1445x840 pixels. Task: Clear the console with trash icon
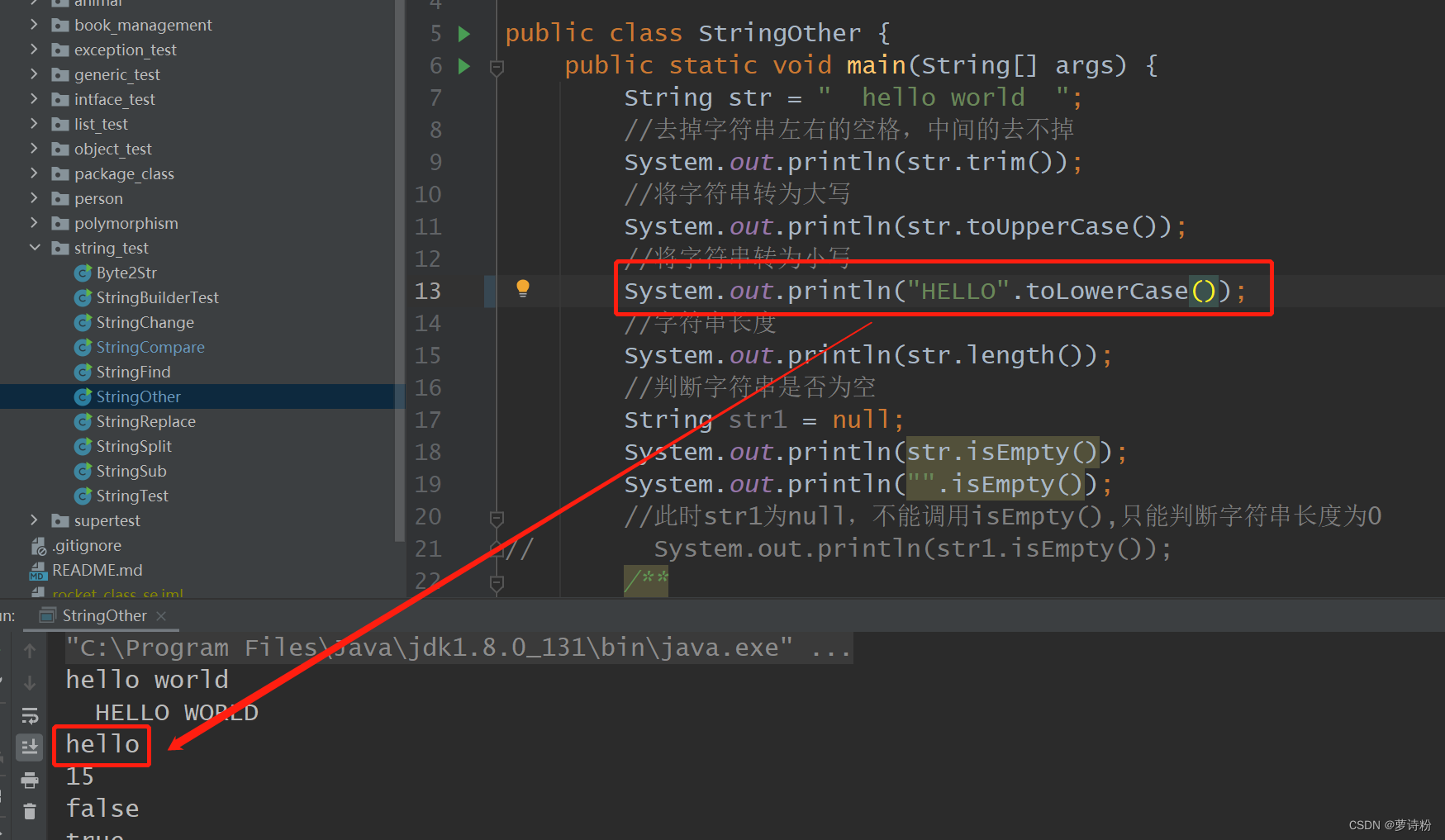pos(30,811)
